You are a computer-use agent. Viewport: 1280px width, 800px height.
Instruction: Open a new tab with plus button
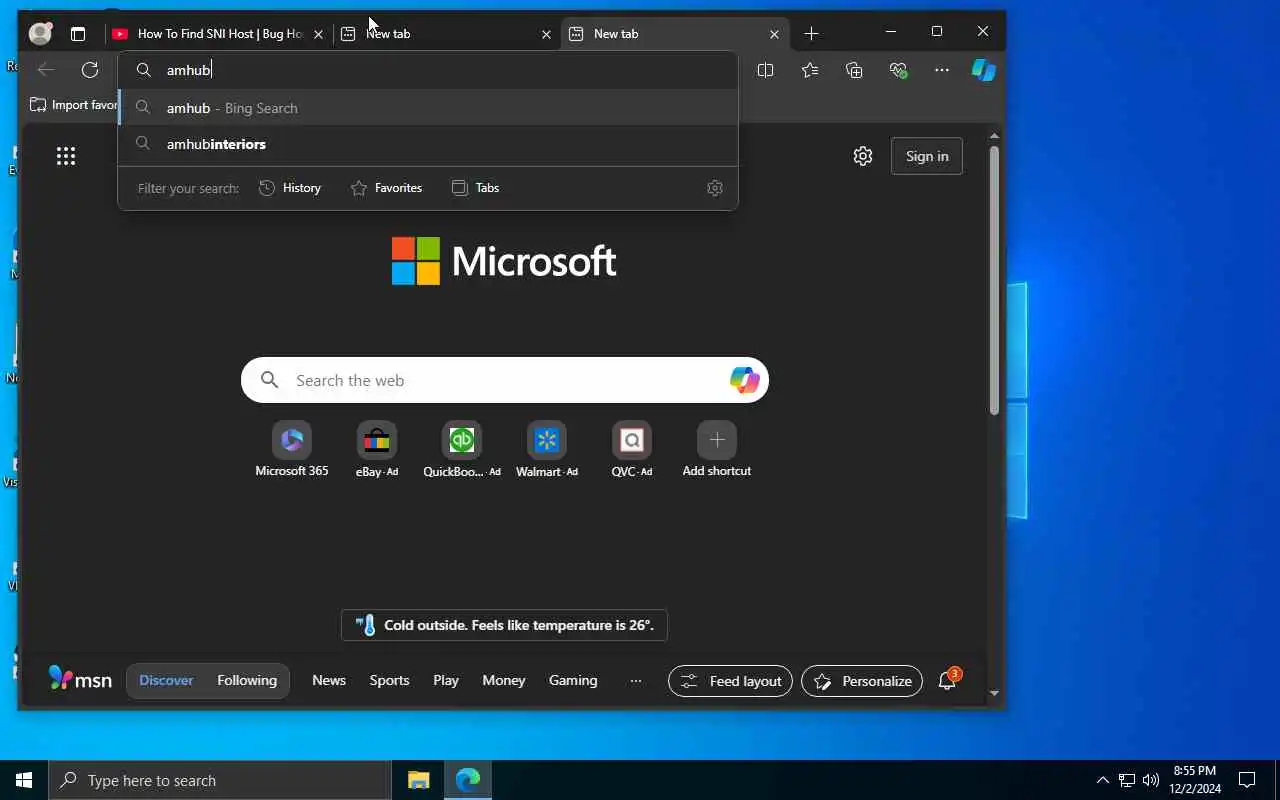point(811,34)
